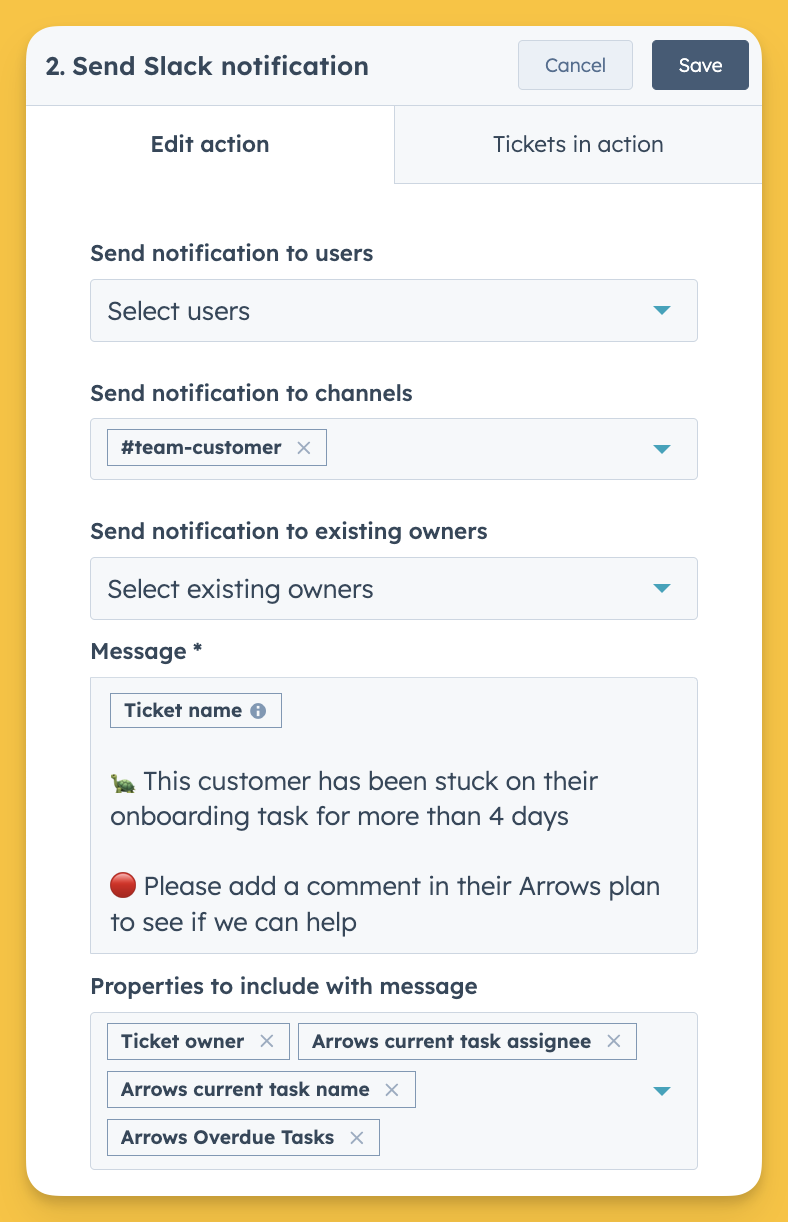788x1222 pixels.
Task: Open the Select users dropdown arrow
Action: pos(661,311)
